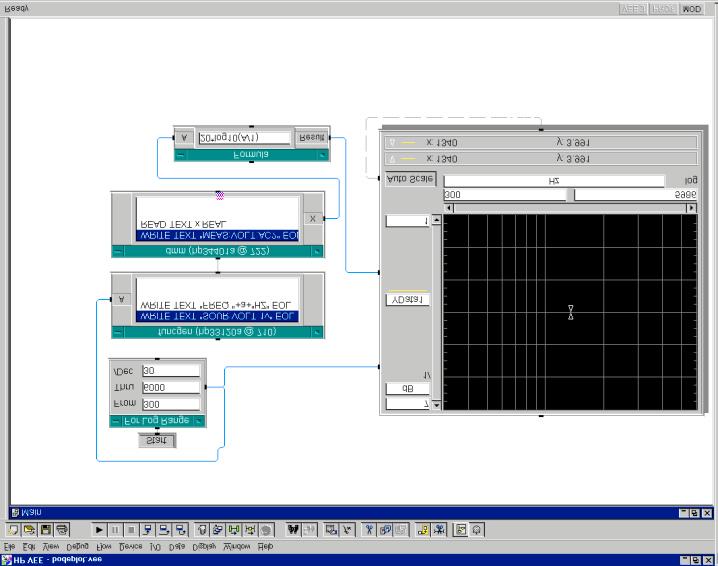Open the dmm object's menu button

point(118,251)
